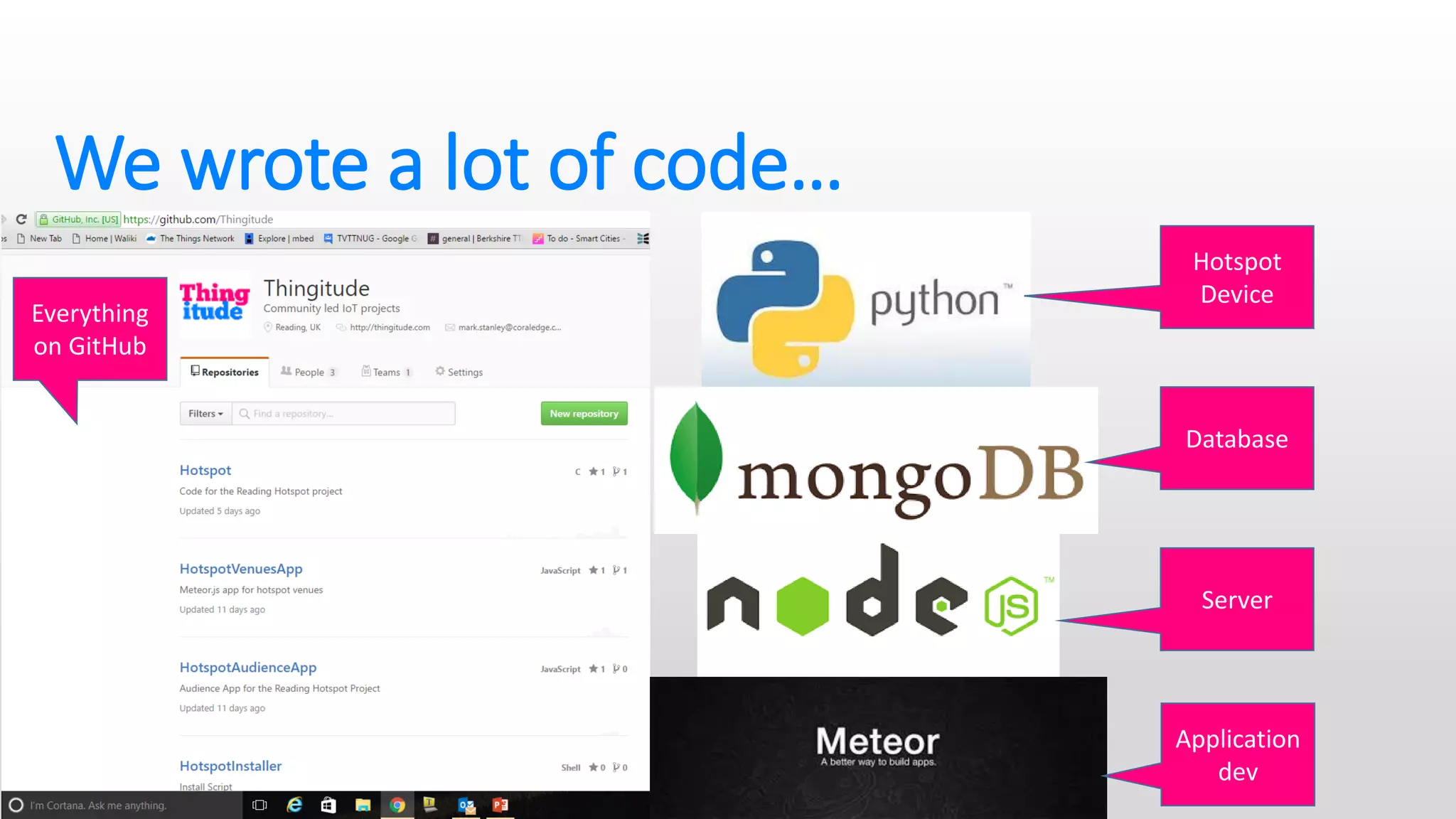Click the star count on Hotspot repository
This screenshot has height=819, width=1456.
tap(597, 471)
